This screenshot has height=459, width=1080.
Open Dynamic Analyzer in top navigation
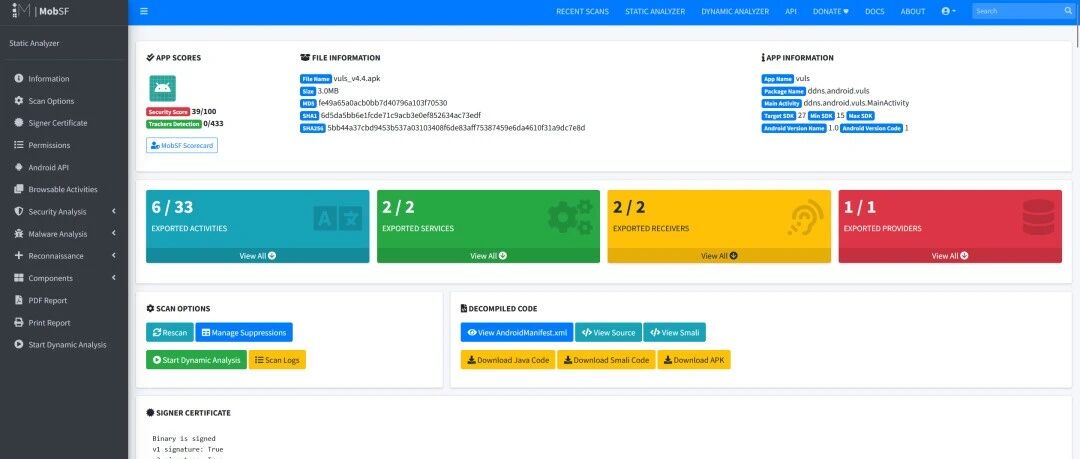735,12
